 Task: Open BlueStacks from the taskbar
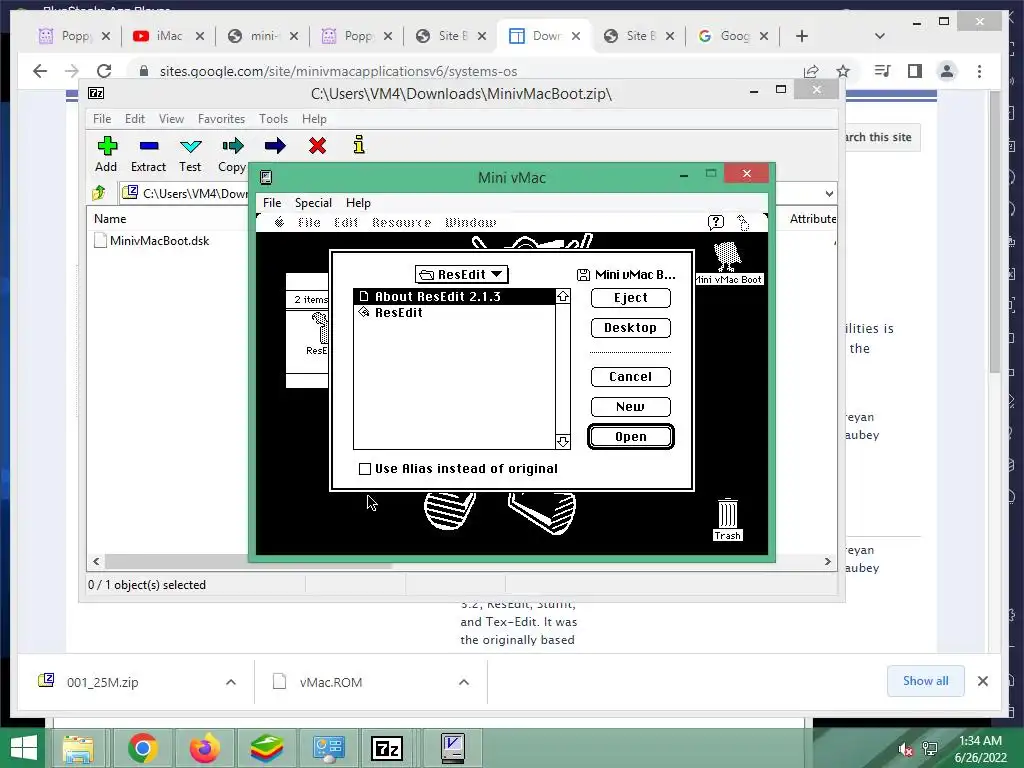click(x=267, y=748)
